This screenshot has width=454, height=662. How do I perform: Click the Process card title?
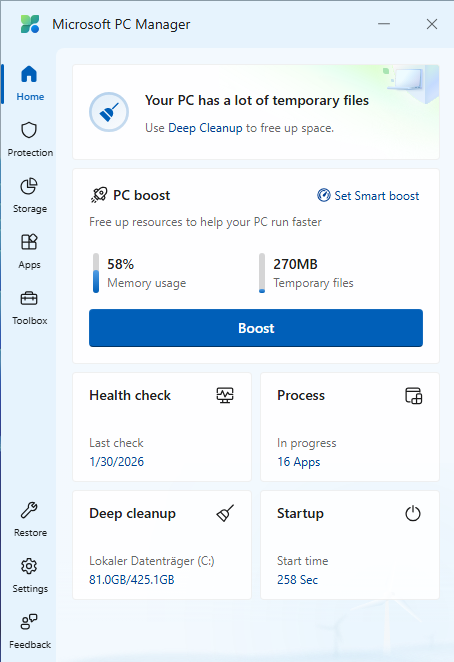301,396
